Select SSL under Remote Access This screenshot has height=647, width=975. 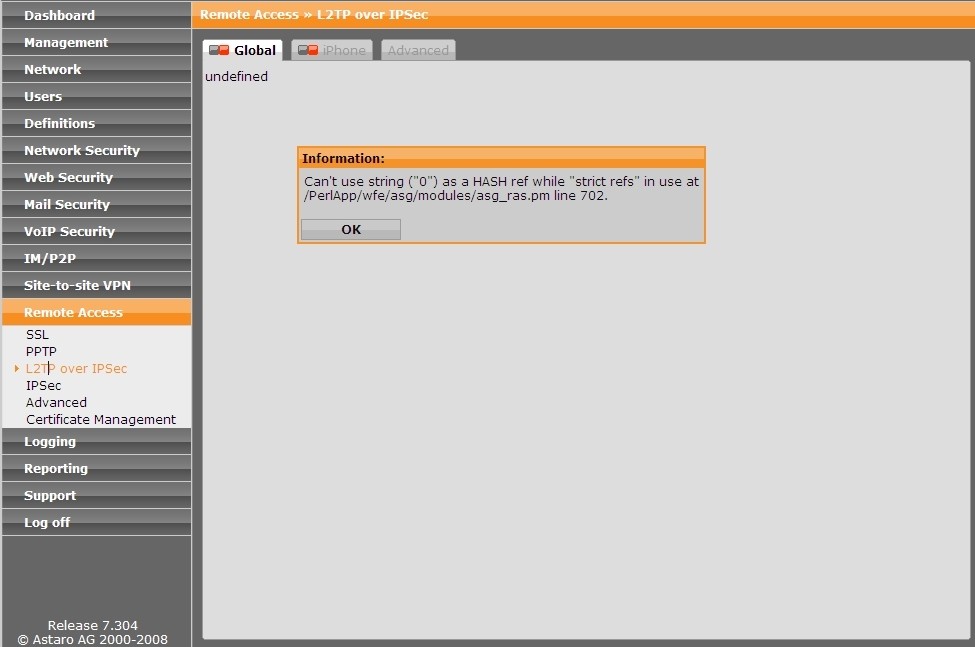tap(37, 335)
